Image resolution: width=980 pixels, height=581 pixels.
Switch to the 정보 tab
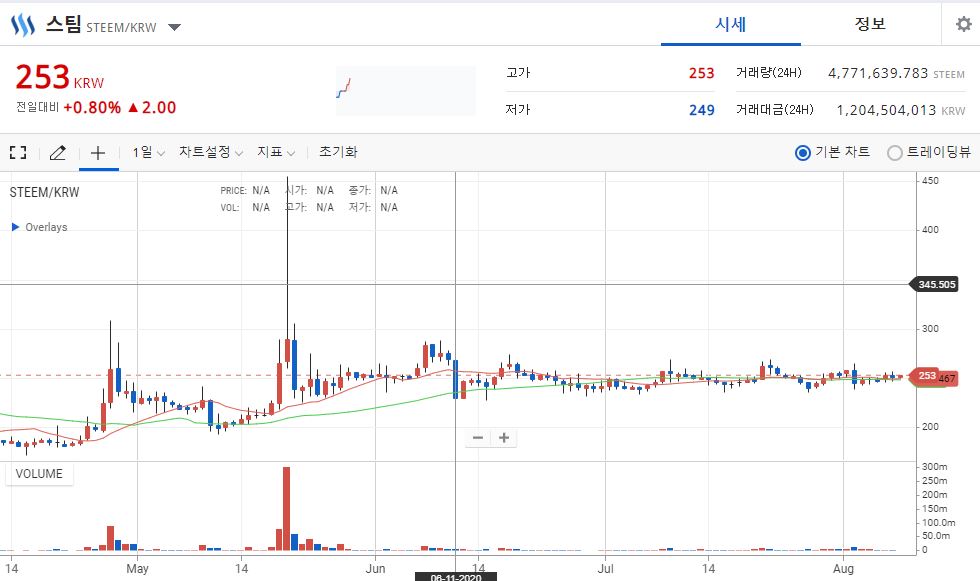coord(870,24)
